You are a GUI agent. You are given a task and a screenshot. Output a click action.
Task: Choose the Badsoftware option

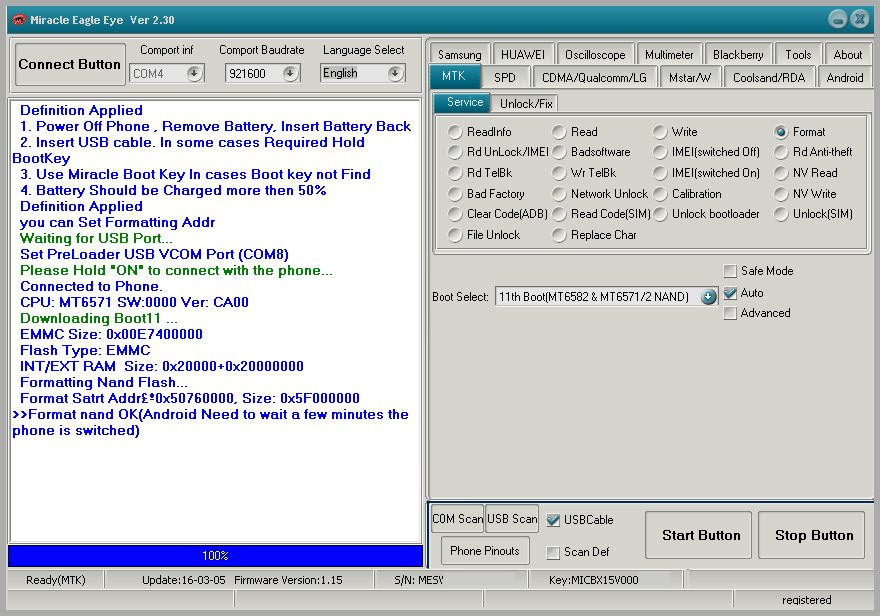point(592,152)
